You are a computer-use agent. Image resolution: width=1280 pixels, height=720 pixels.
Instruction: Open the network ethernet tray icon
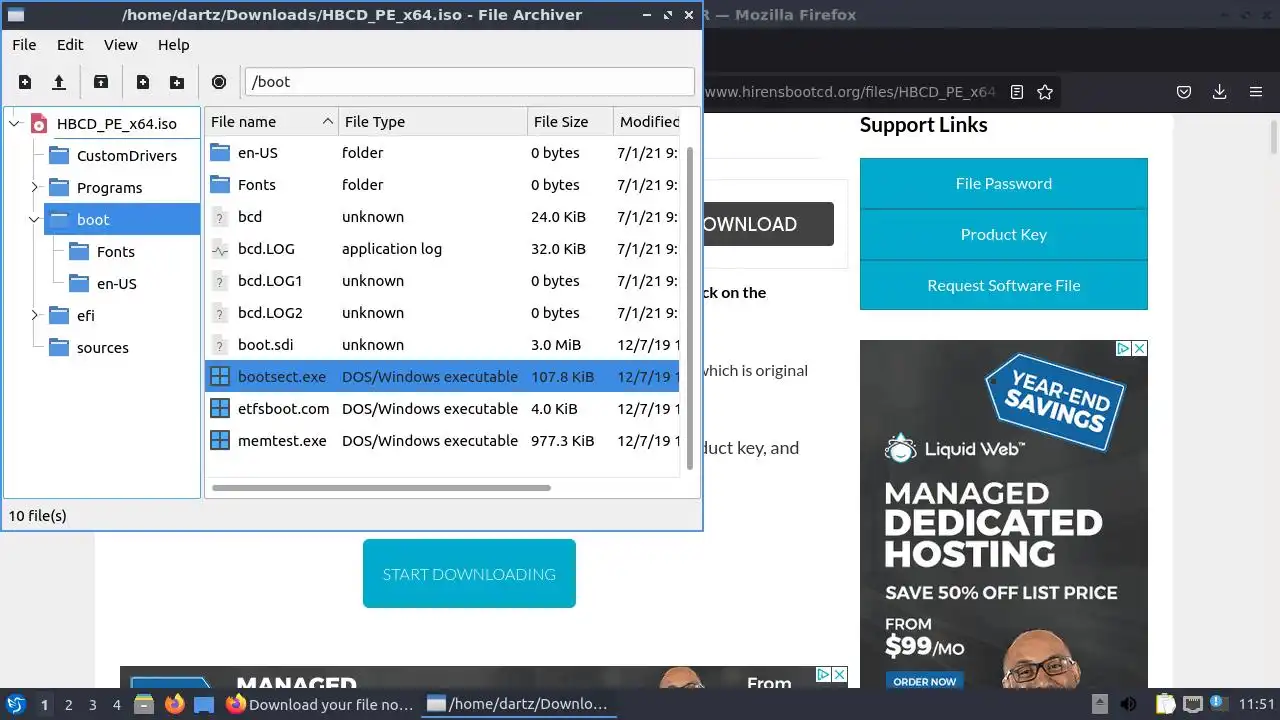coord(1192,704)
